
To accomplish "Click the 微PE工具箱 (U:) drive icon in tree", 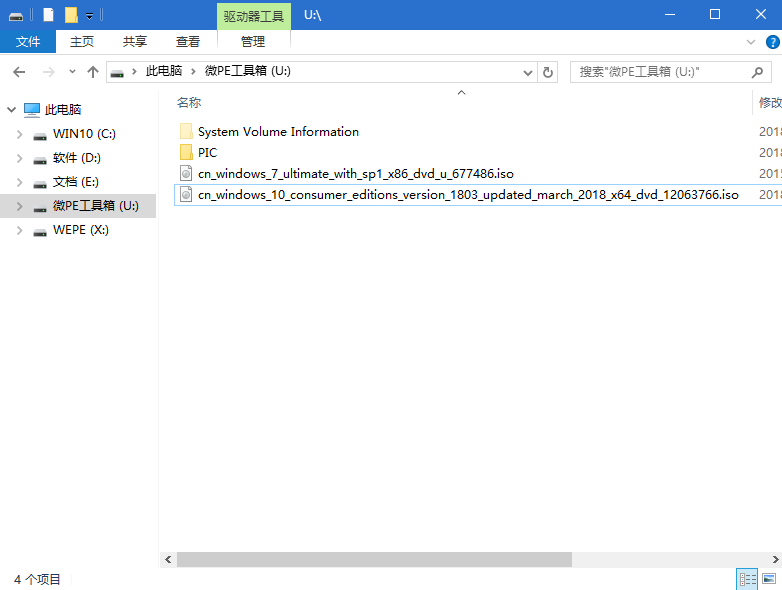I will 40,208.
